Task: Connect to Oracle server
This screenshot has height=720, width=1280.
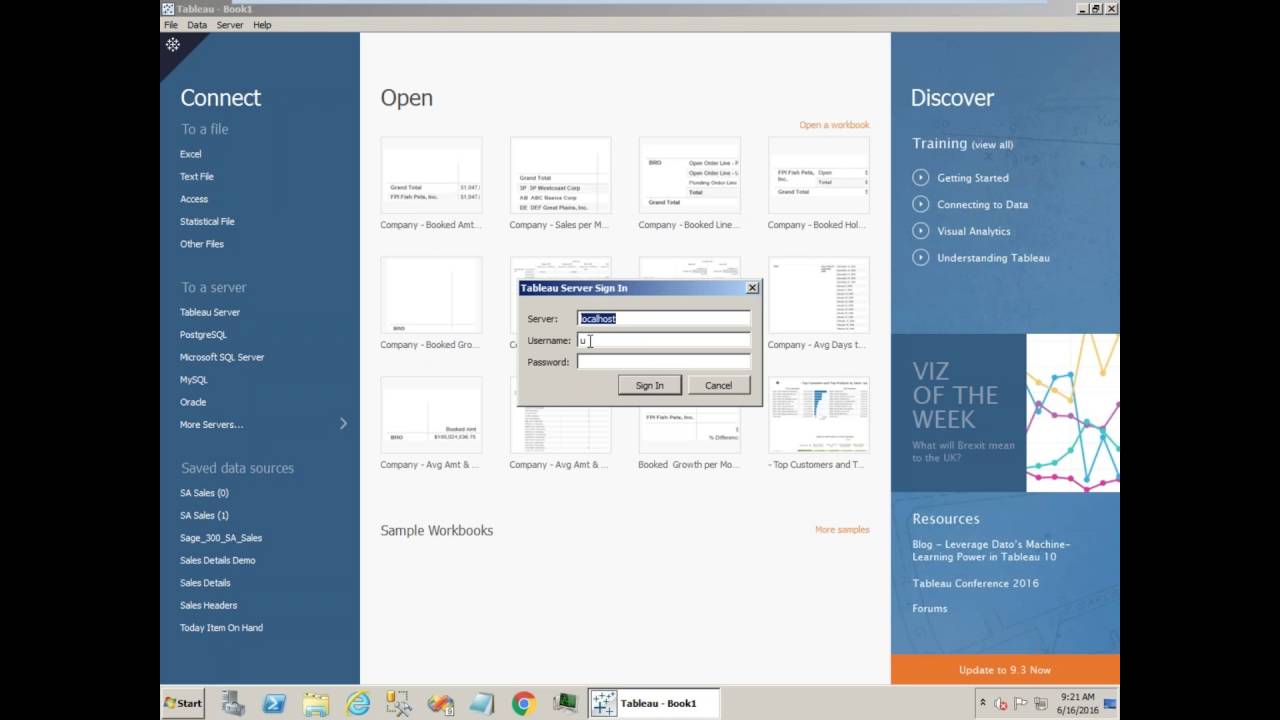Action: point(193,402)
